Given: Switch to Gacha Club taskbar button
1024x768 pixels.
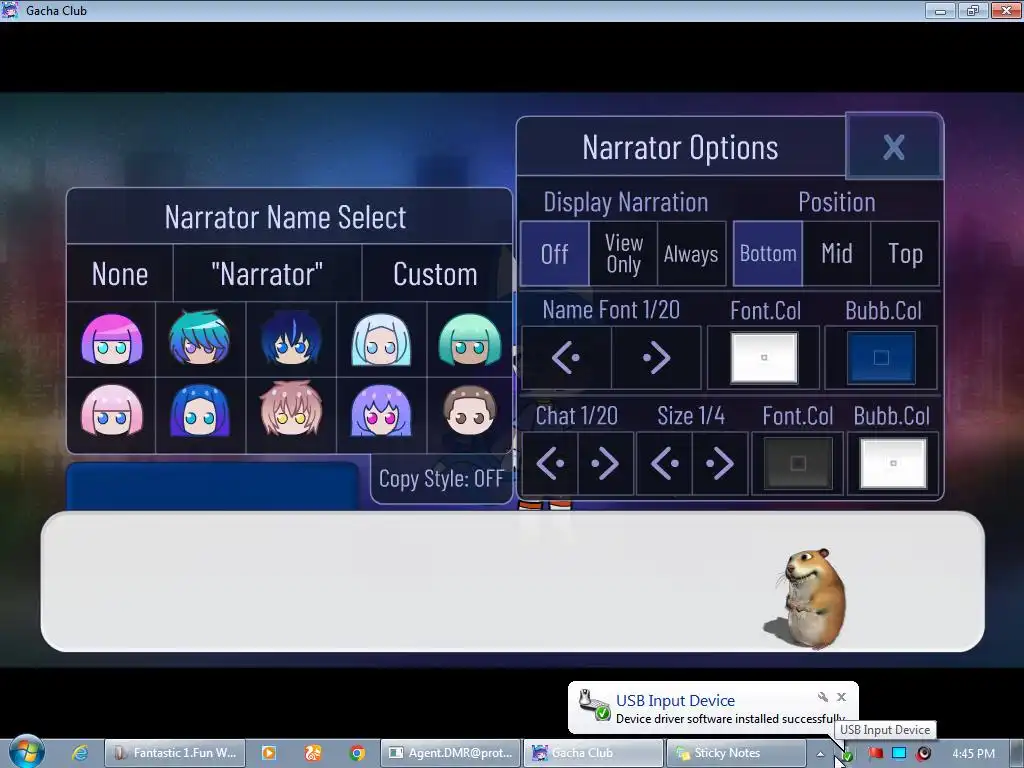Looking at the screenshot, I should (593, 753).
